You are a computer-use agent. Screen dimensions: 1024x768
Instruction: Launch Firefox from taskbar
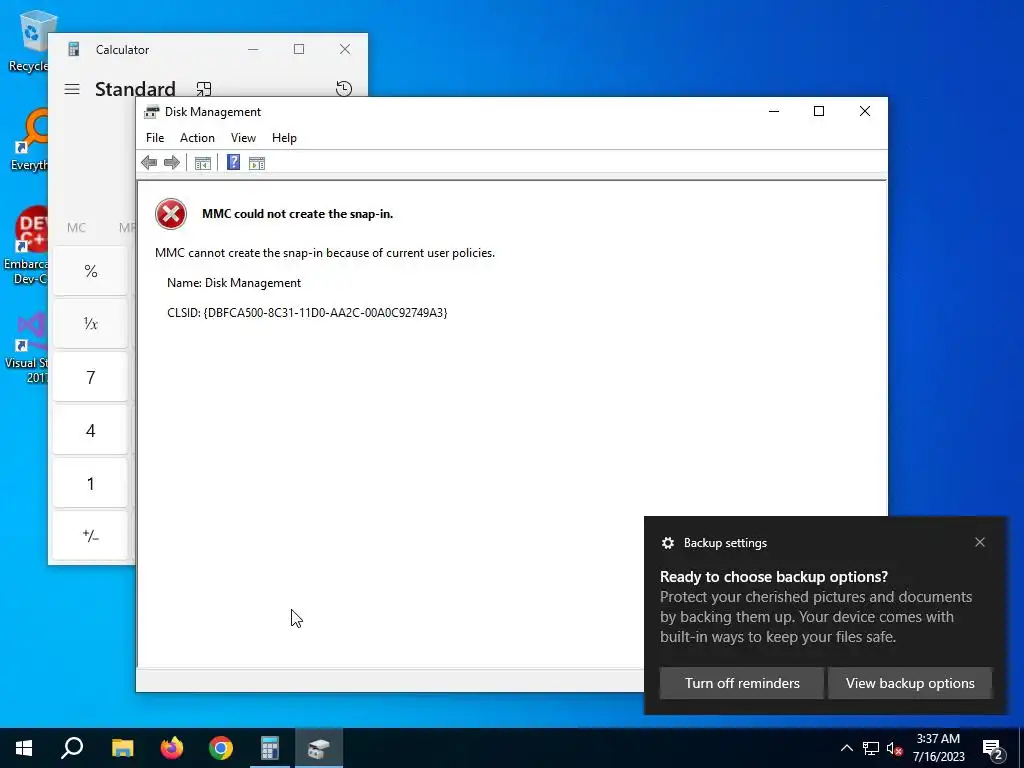click(x=172, y=748)
